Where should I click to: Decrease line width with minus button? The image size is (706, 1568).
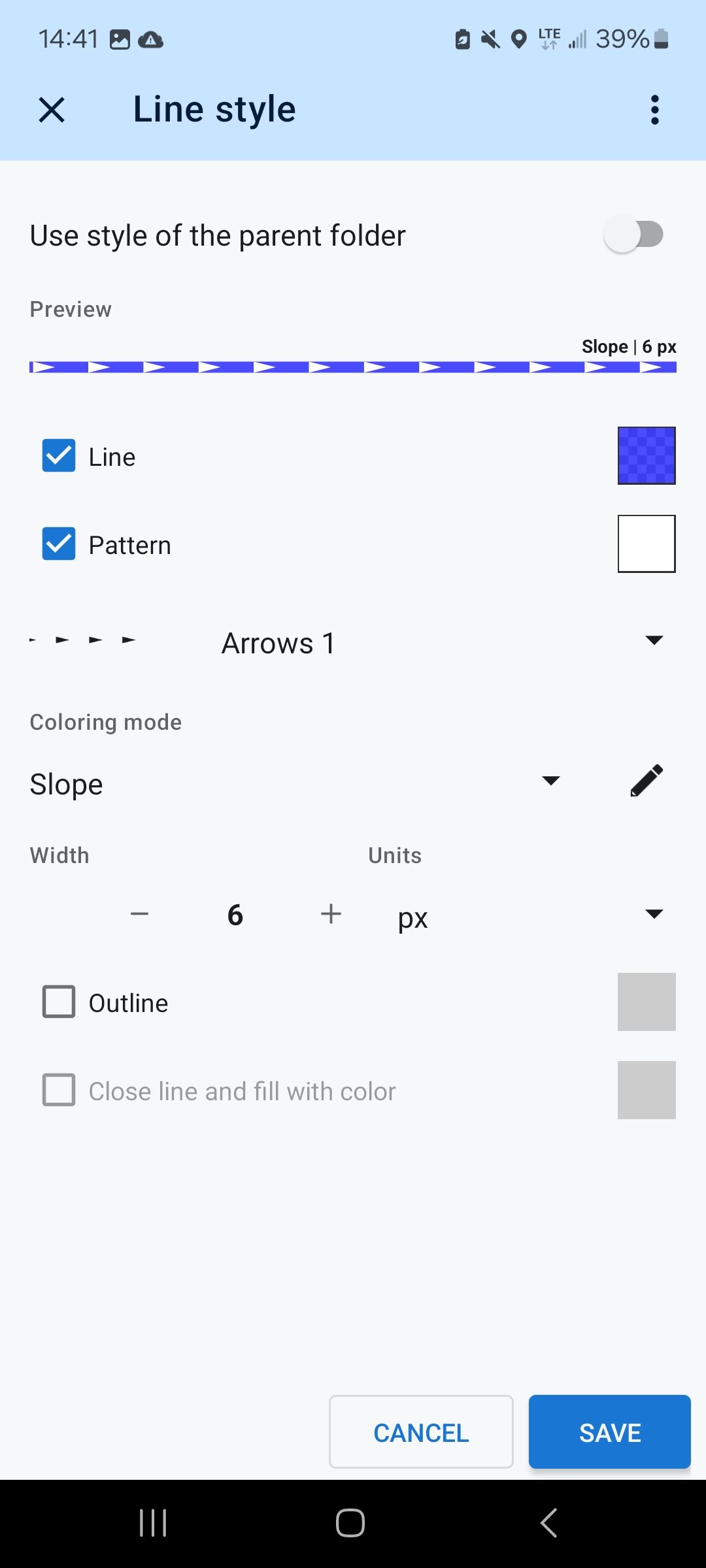[139, 914]
